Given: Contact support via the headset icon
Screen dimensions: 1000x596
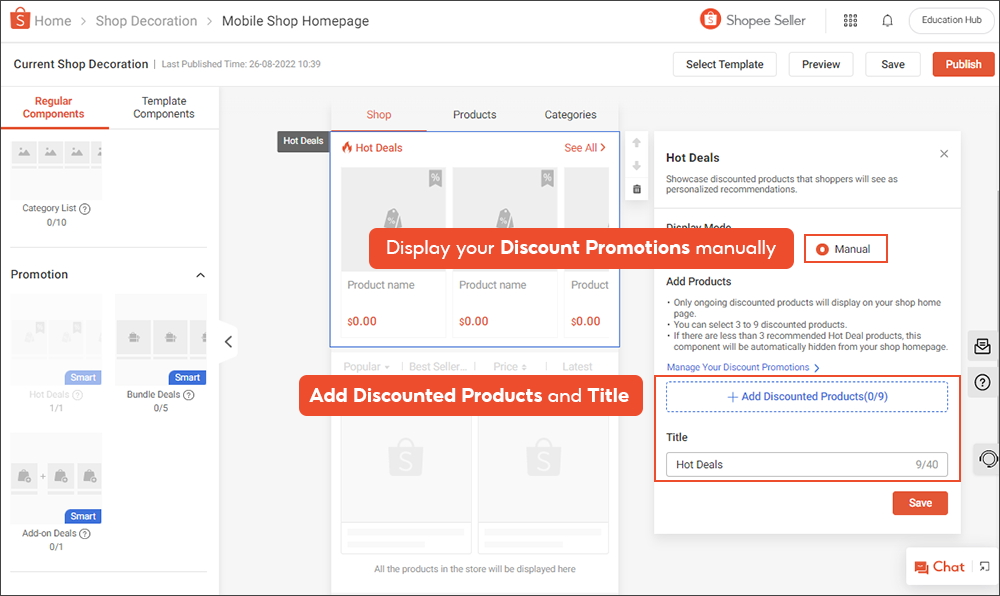Looking at the screenshot, I should click(986, 459).
